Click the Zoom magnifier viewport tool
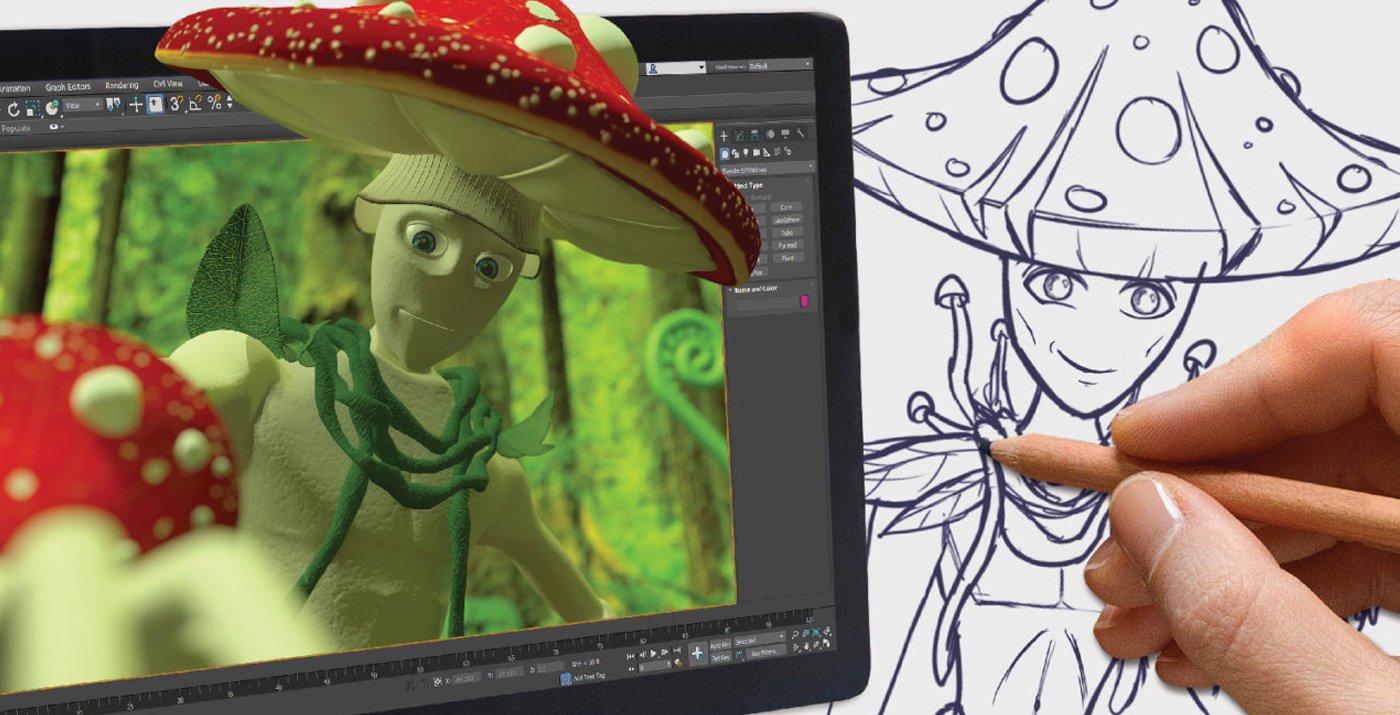This screenshot has width=1400, height=715. pos(795,635)
